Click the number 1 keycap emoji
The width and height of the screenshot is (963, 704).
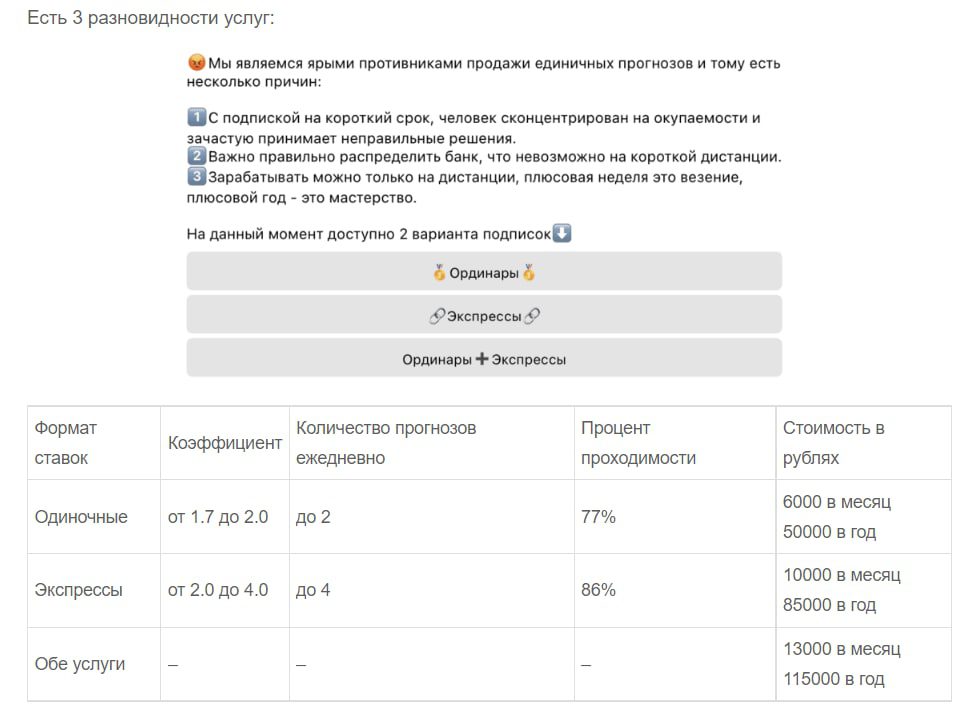coord(197,116)
